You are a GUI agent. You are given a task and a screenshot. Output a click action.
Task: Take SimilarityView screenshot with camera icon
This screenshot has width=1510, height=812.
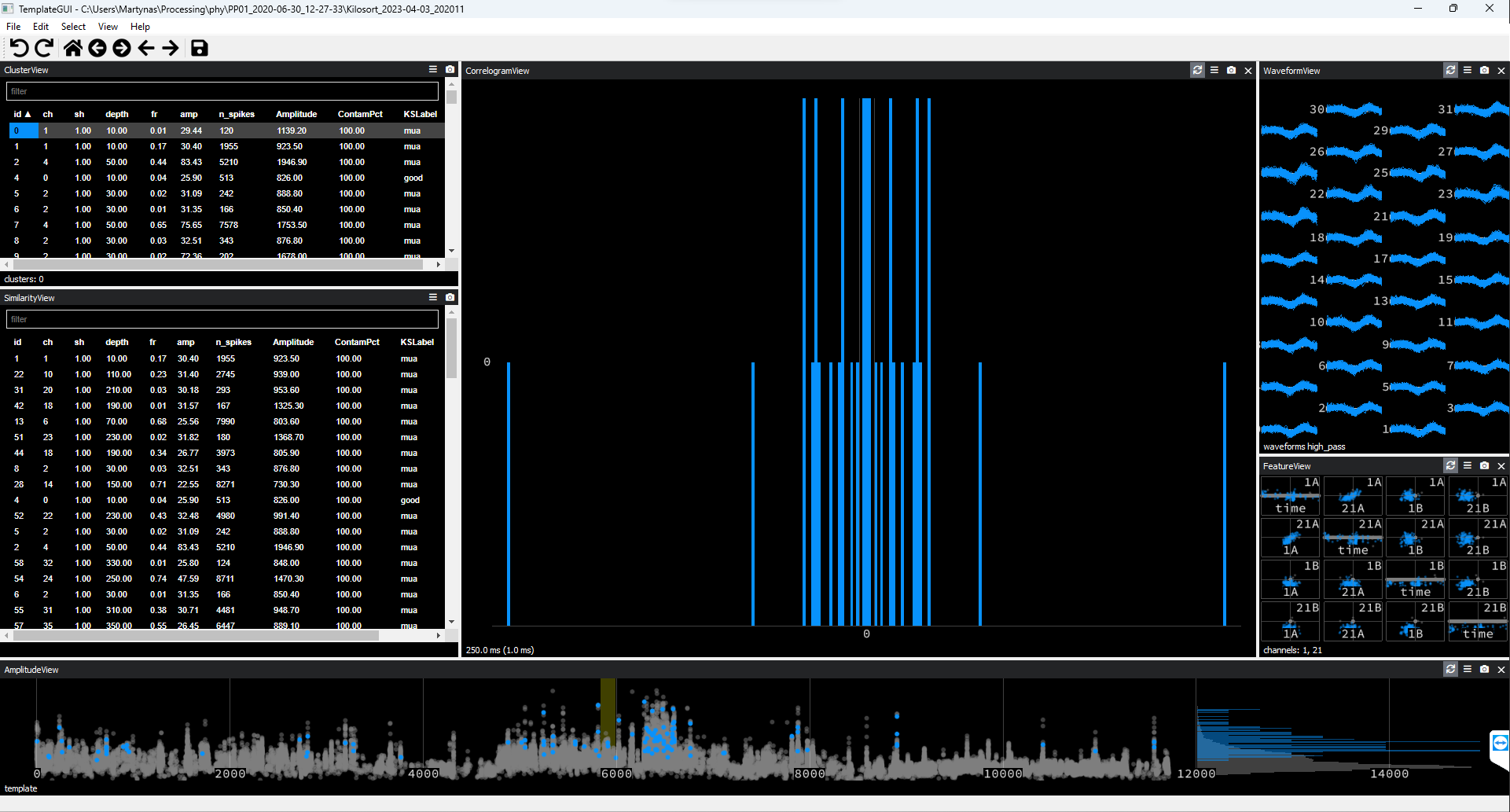click(450, 297)
